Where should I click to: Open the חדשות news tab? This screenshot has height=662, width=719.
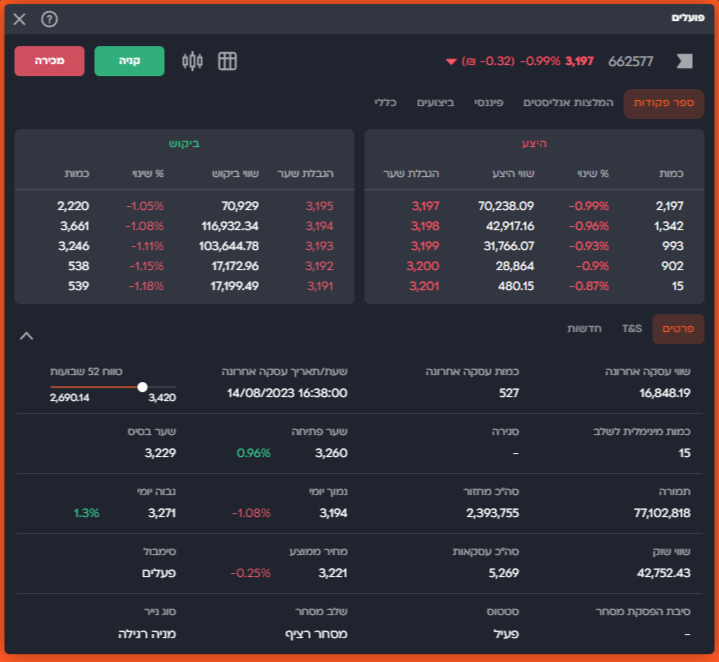(584, 328)
